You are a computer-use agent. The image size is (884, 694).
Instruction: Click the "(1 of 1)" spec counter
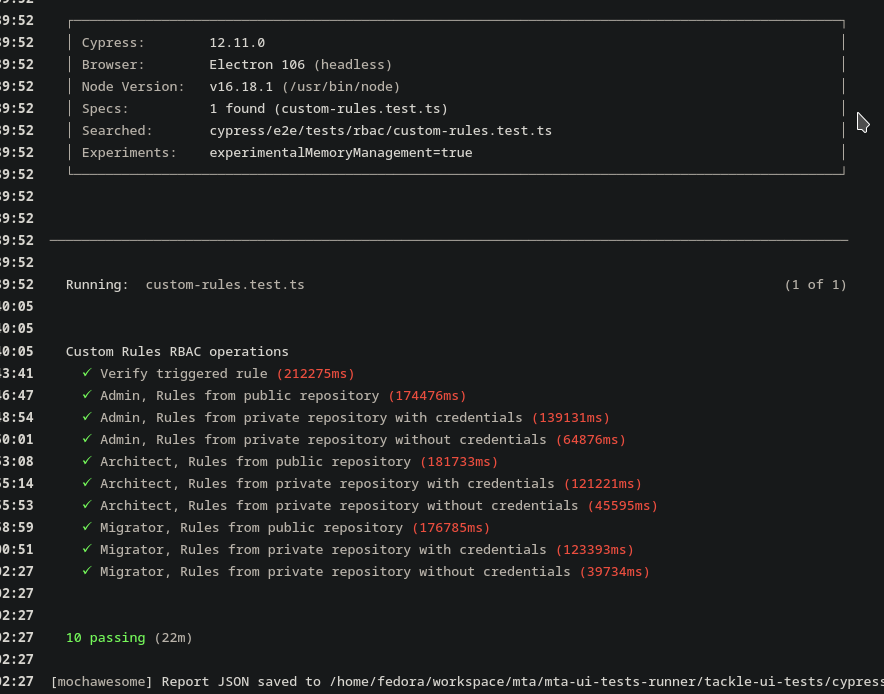pyautogui.click(x=815, y=285)
